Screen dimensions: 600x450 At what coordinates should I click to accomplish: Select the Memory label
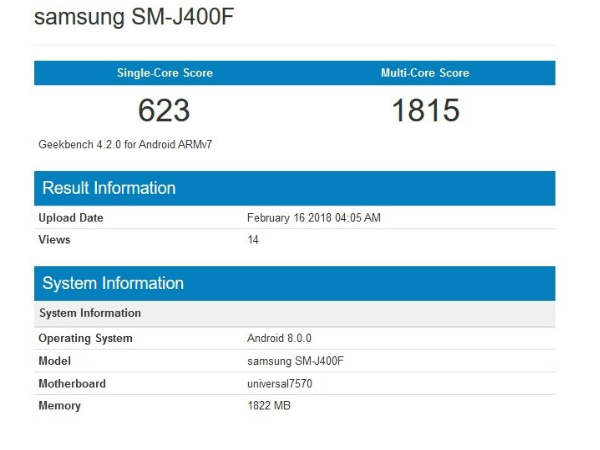[x=59, y=406]
